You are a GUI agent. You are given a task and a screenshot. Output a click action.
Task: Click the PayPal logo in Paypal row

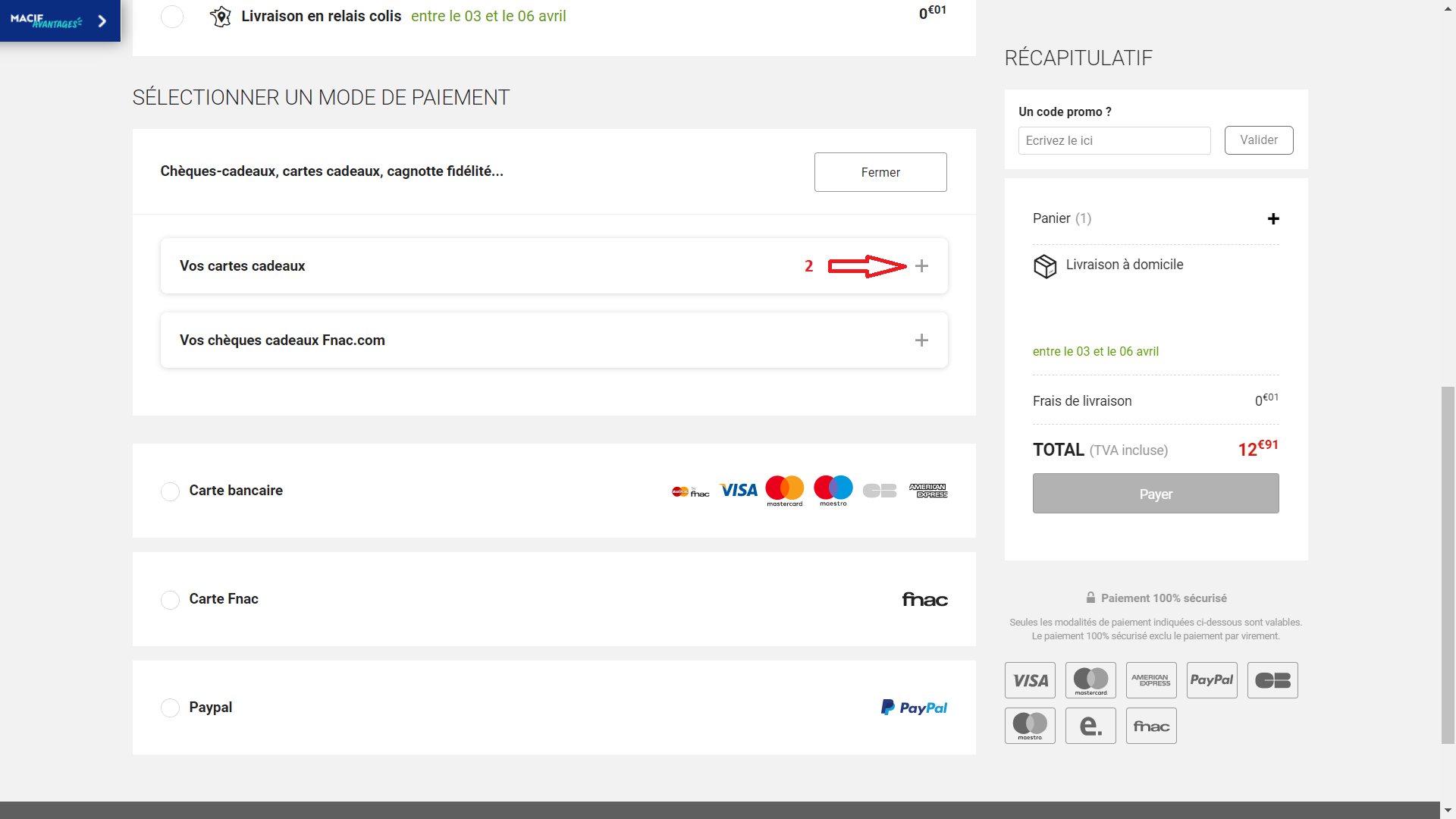(x=914, y=708)
